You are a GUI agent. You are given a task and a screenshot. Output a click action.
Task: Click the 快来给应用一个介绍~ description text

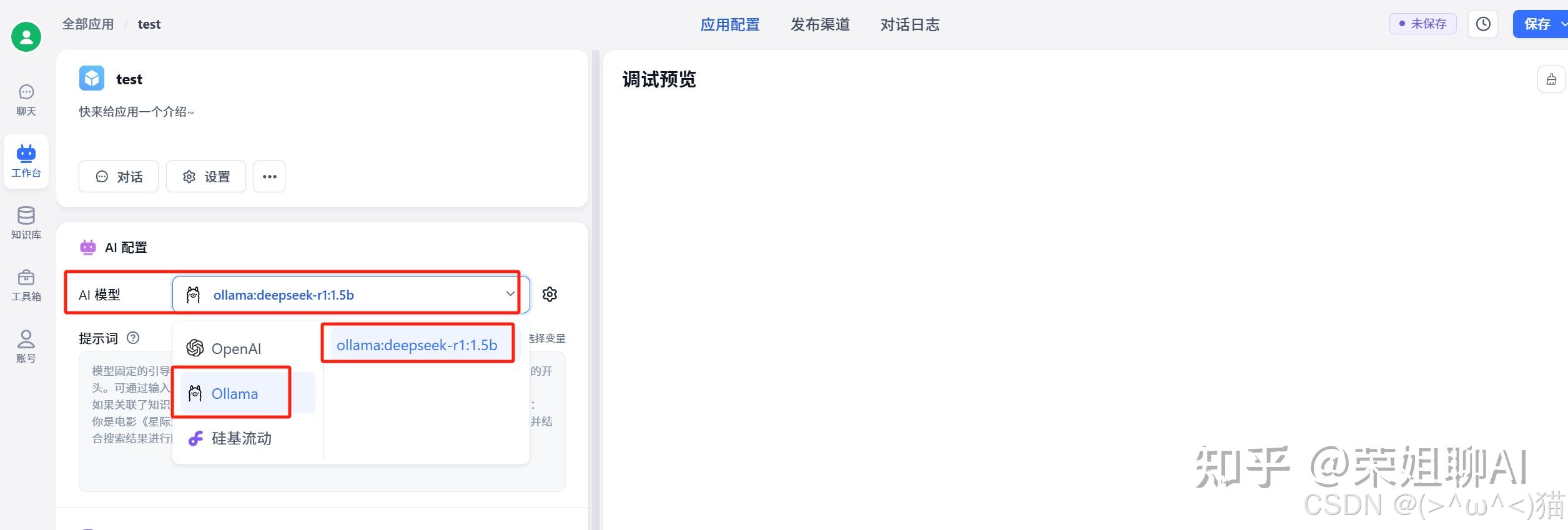pyautogui.click(x=137, y=112)
